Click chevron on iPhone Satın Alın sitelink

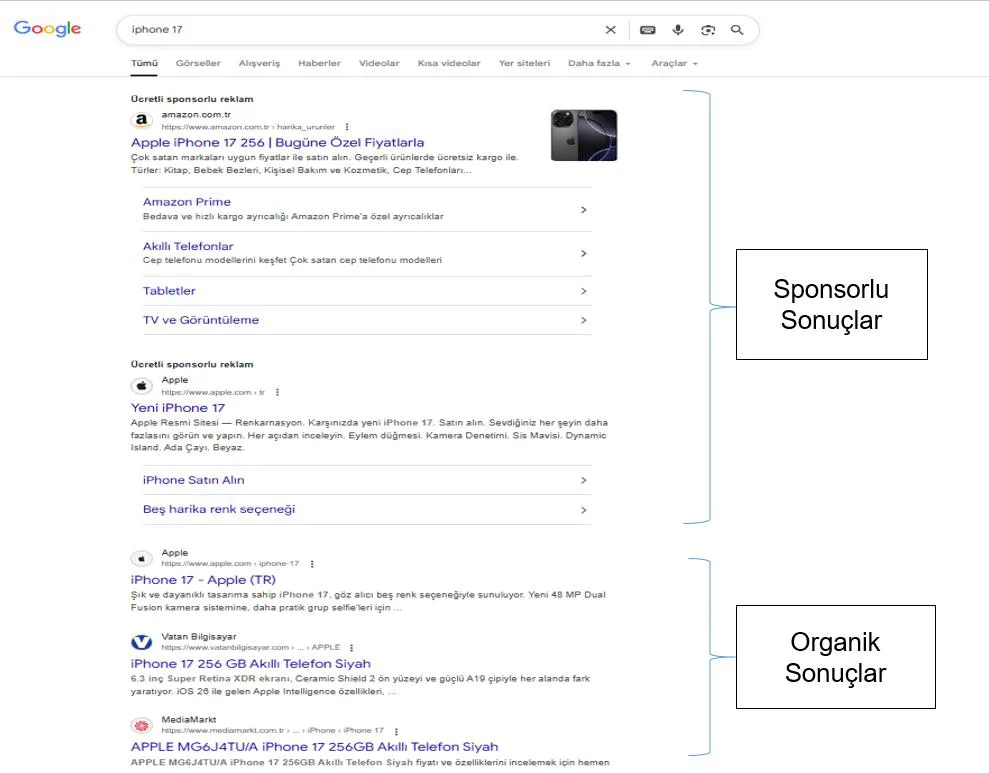coord(583,480)
